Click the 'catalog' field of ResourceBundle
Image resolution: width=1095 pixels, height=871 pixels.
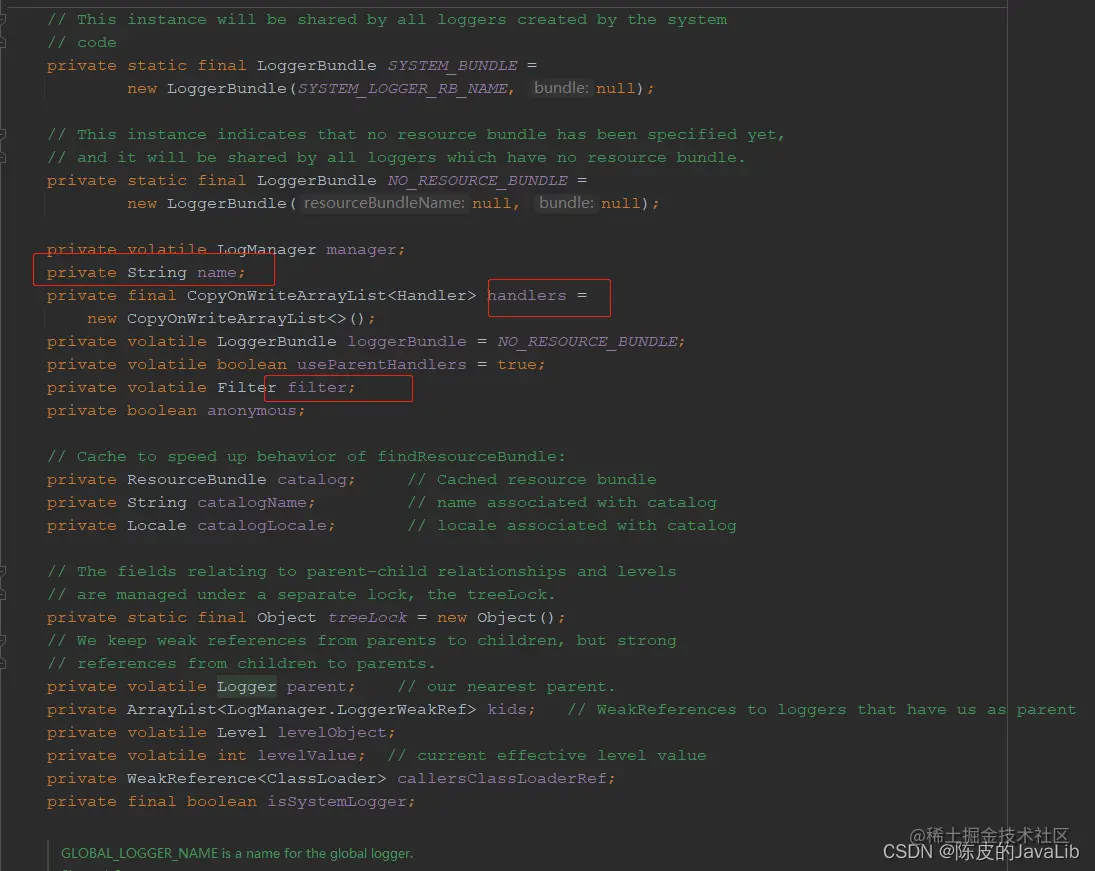(312, 480)
